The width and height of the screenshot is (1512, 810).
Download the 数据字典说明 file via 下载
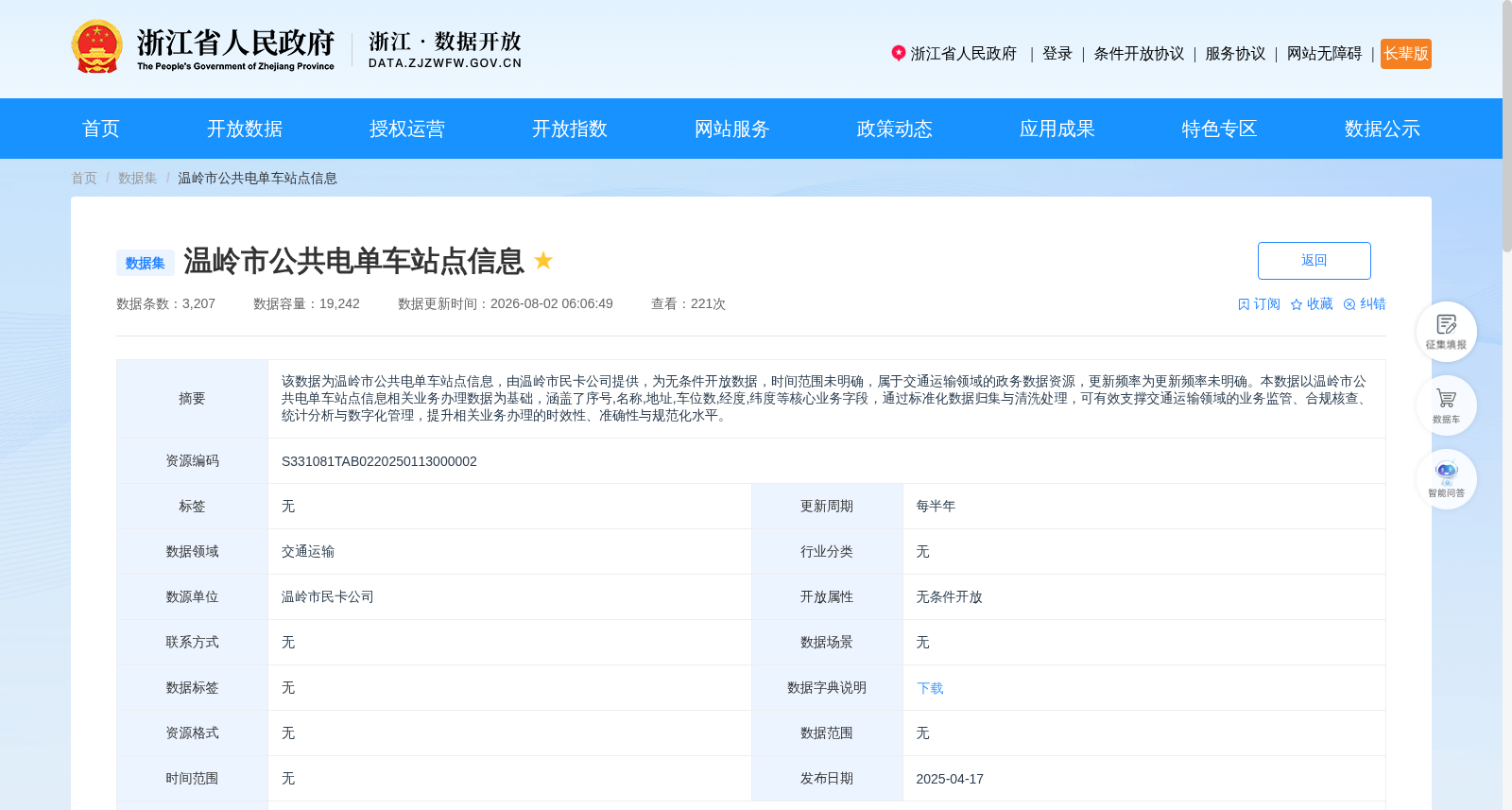point(930,688)
